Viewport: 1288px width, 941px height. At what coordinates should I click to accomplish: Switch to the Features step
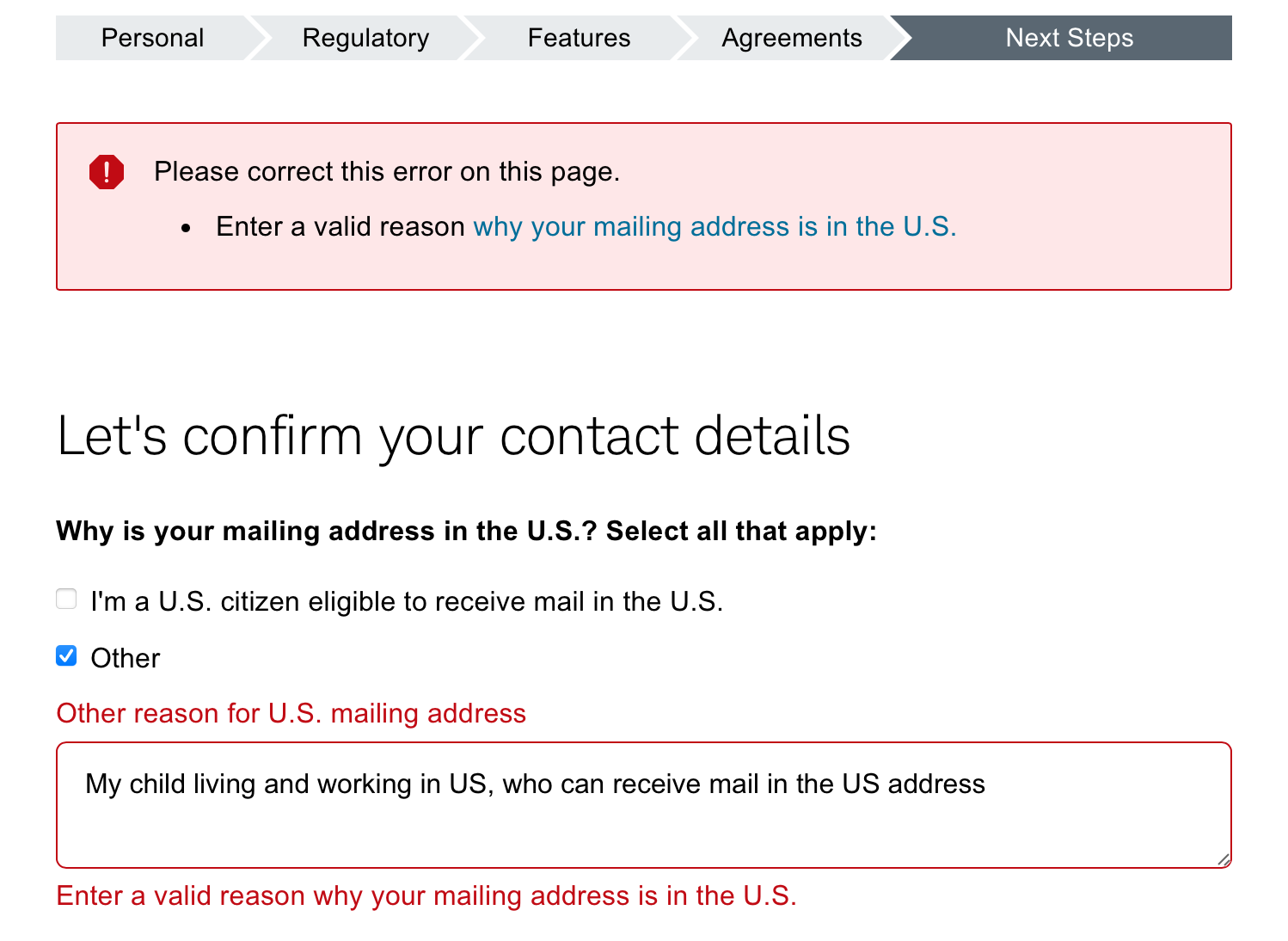click(579, 38)
